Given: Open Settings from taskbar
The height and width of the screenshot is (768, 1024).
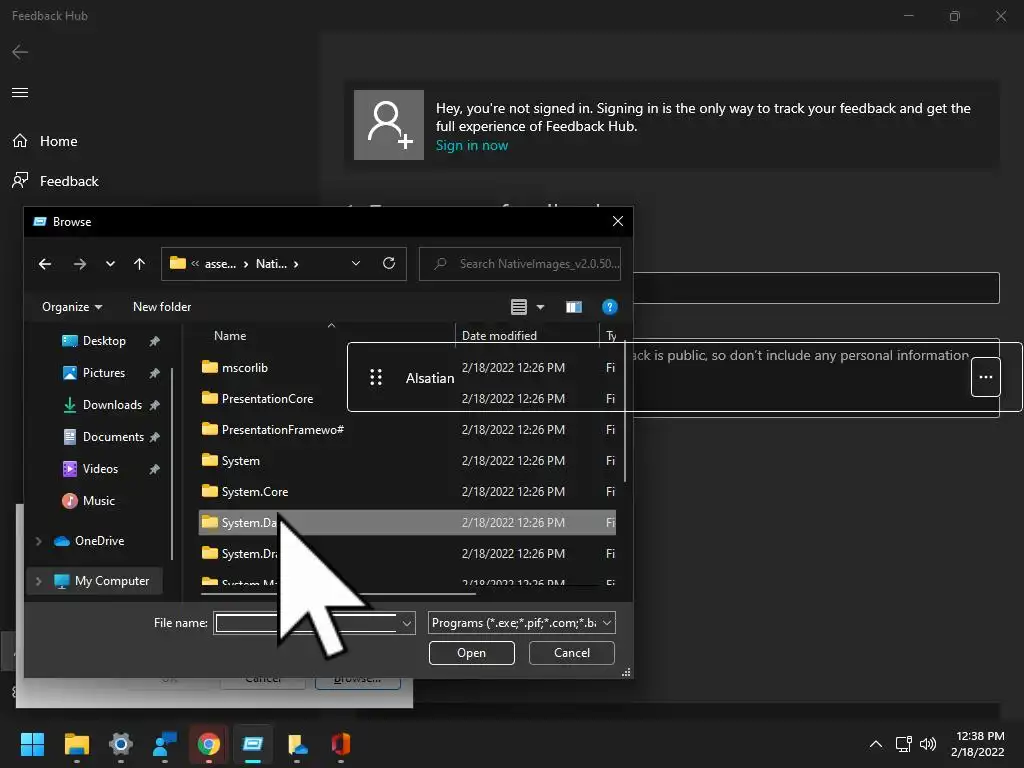Looking at the screenshot, I should click(x=121, y=744).
